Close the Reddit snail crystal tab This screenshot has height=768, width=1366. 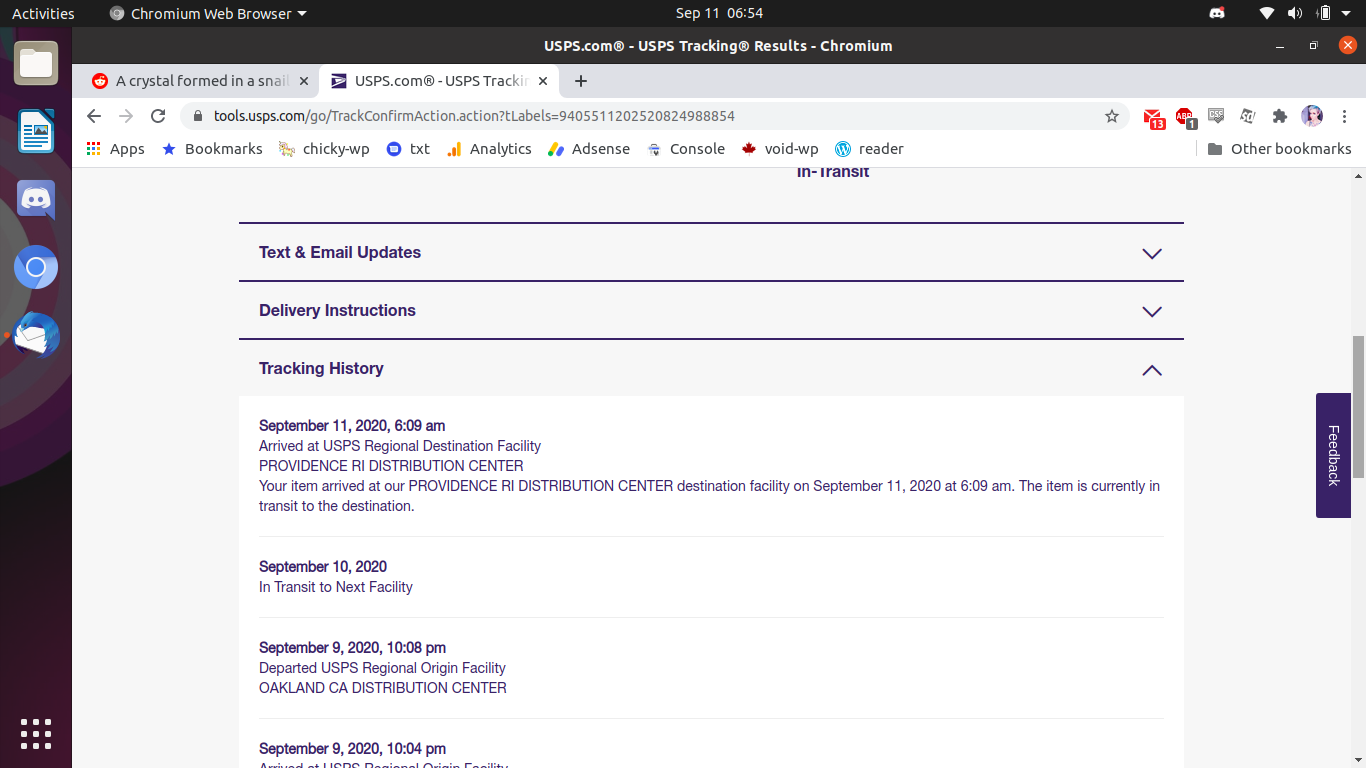pyautogui.click(x=304, y=81)
